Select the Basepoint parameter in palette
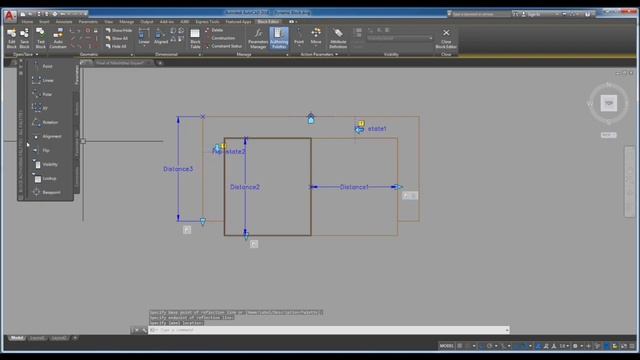 click(x=47, y=192)
